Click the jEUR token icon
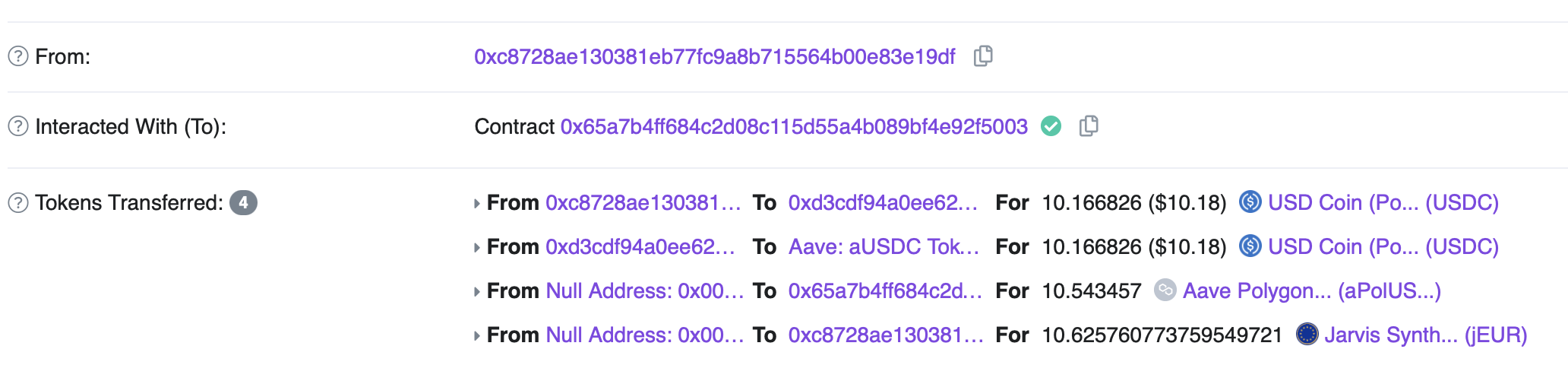1568x365 pixels. pyautogui.click(x=1307, y=335)
